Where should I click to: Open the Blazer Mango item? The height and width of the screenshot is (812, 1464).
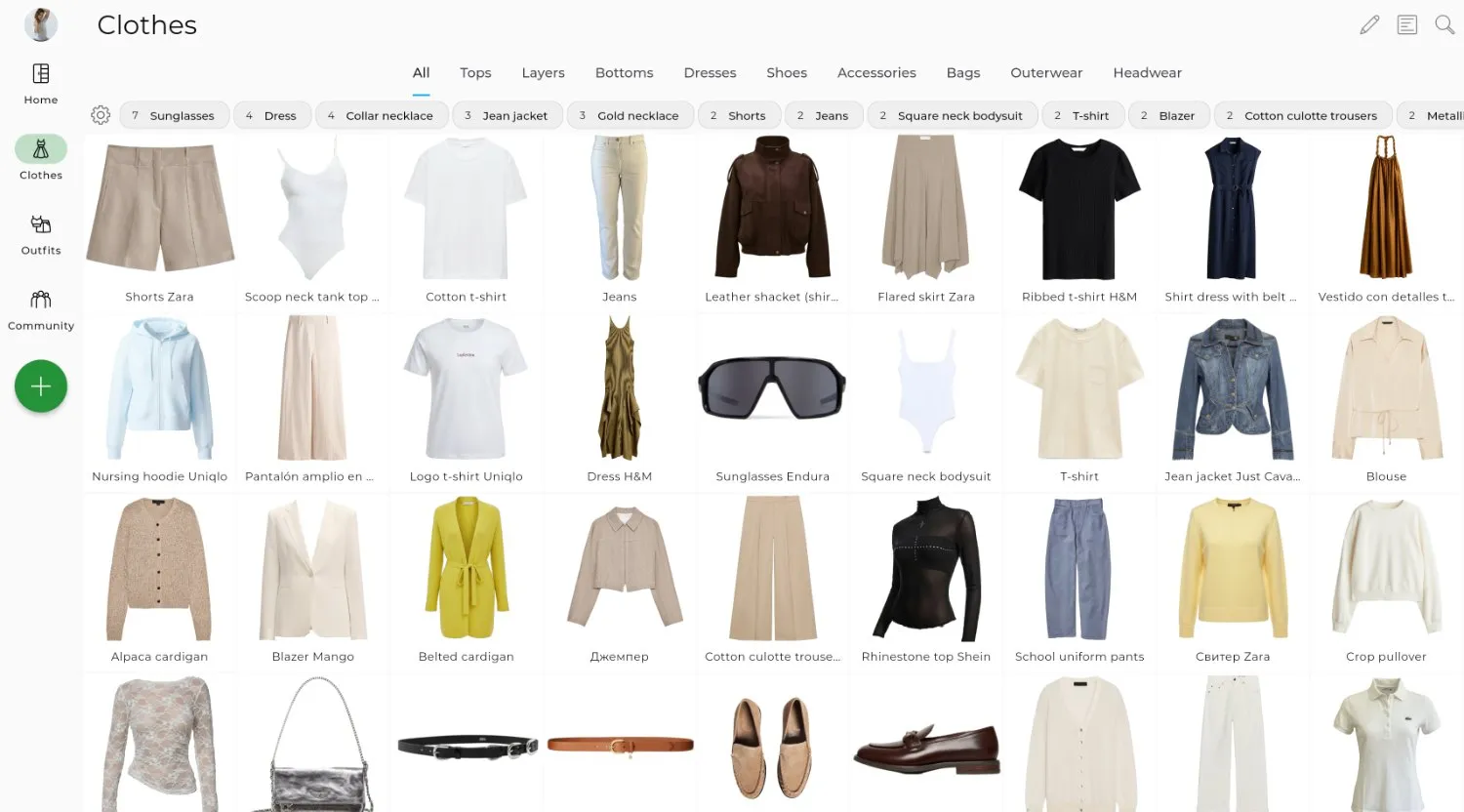tap(312, 582)
